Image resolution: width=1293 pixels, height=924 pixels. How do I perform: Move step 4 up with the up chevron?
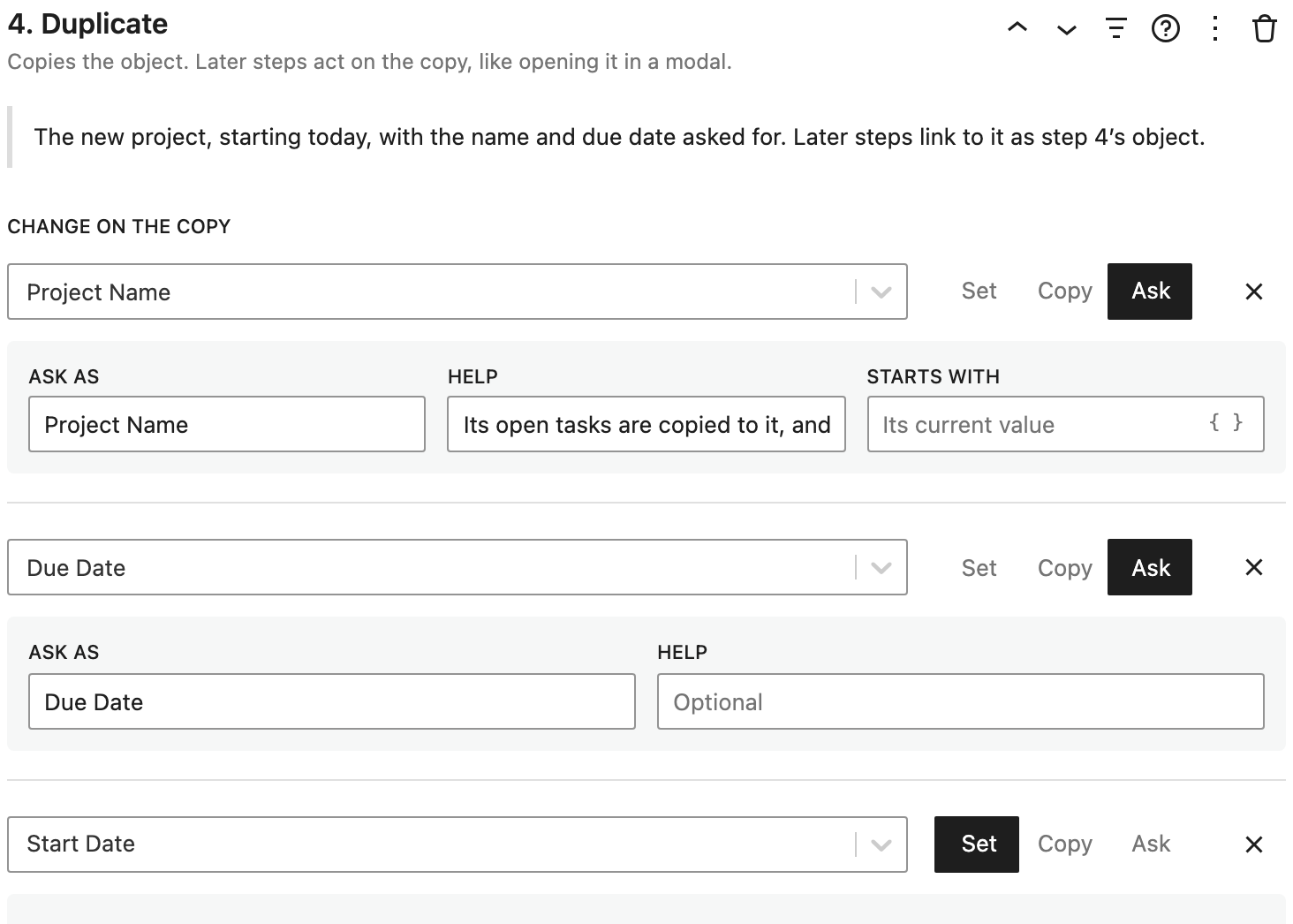coord(1017,28)
